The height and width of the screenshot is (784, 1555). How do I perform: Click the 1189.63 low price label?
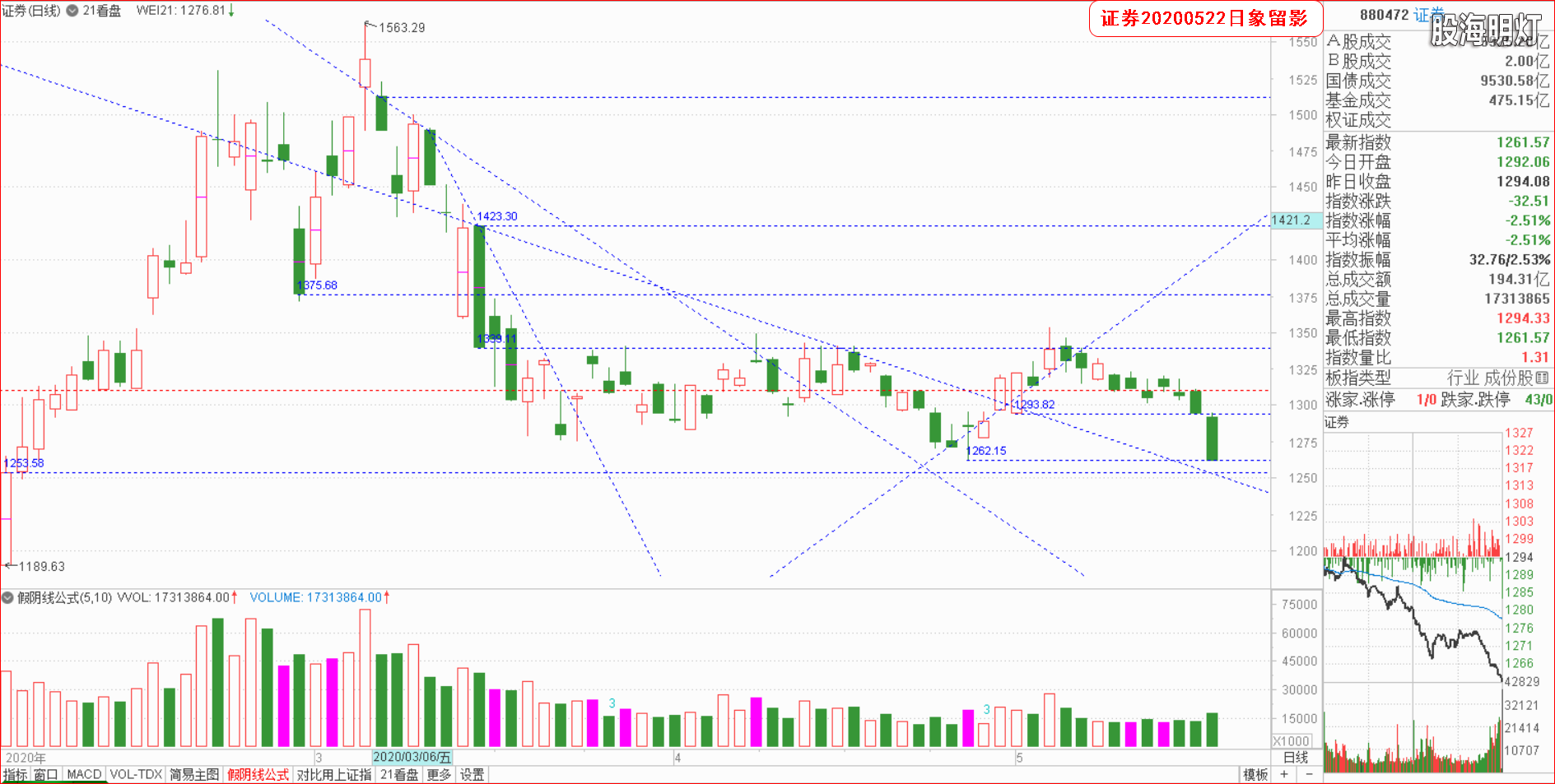coord(41,567)
